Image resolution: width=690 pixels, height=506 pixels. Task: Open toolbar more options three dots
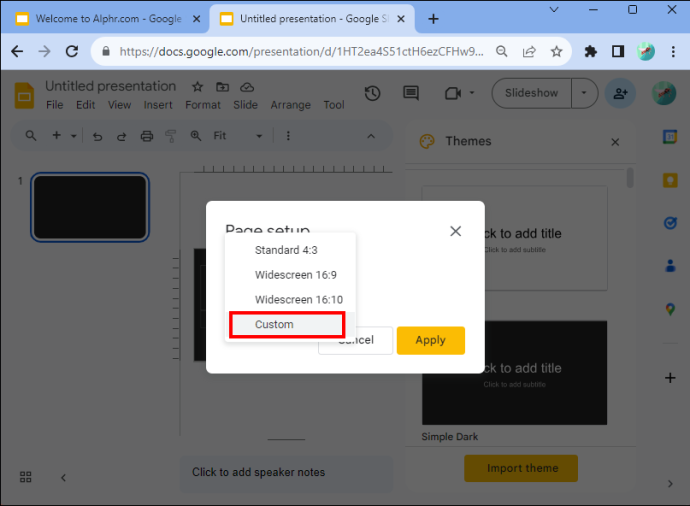coord(288,136)
